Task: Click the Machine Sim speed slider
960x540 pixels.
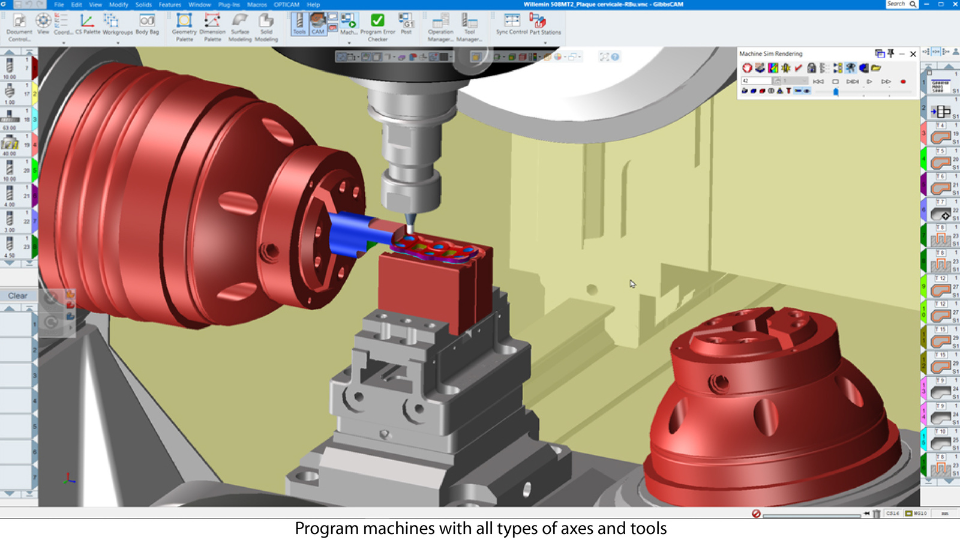Action: 837,91
